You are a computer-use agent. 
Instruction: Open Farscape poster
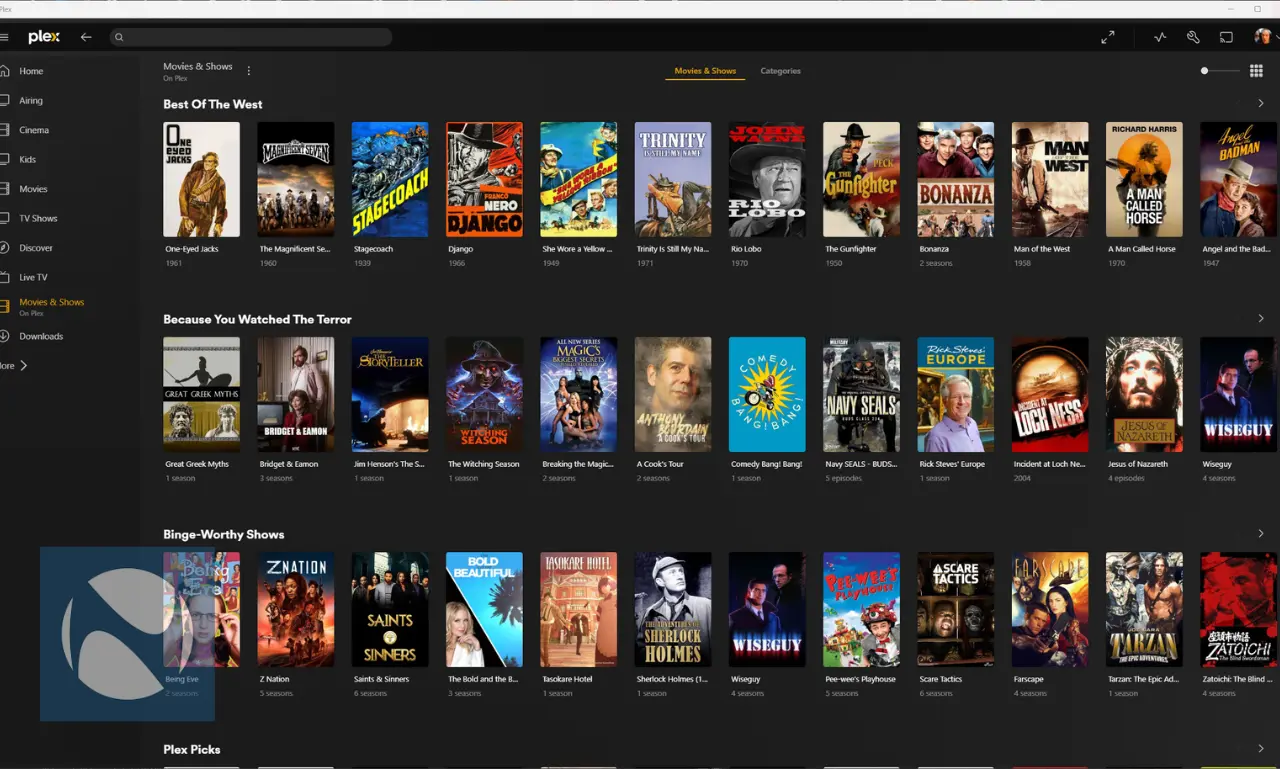click(1050, 610)
